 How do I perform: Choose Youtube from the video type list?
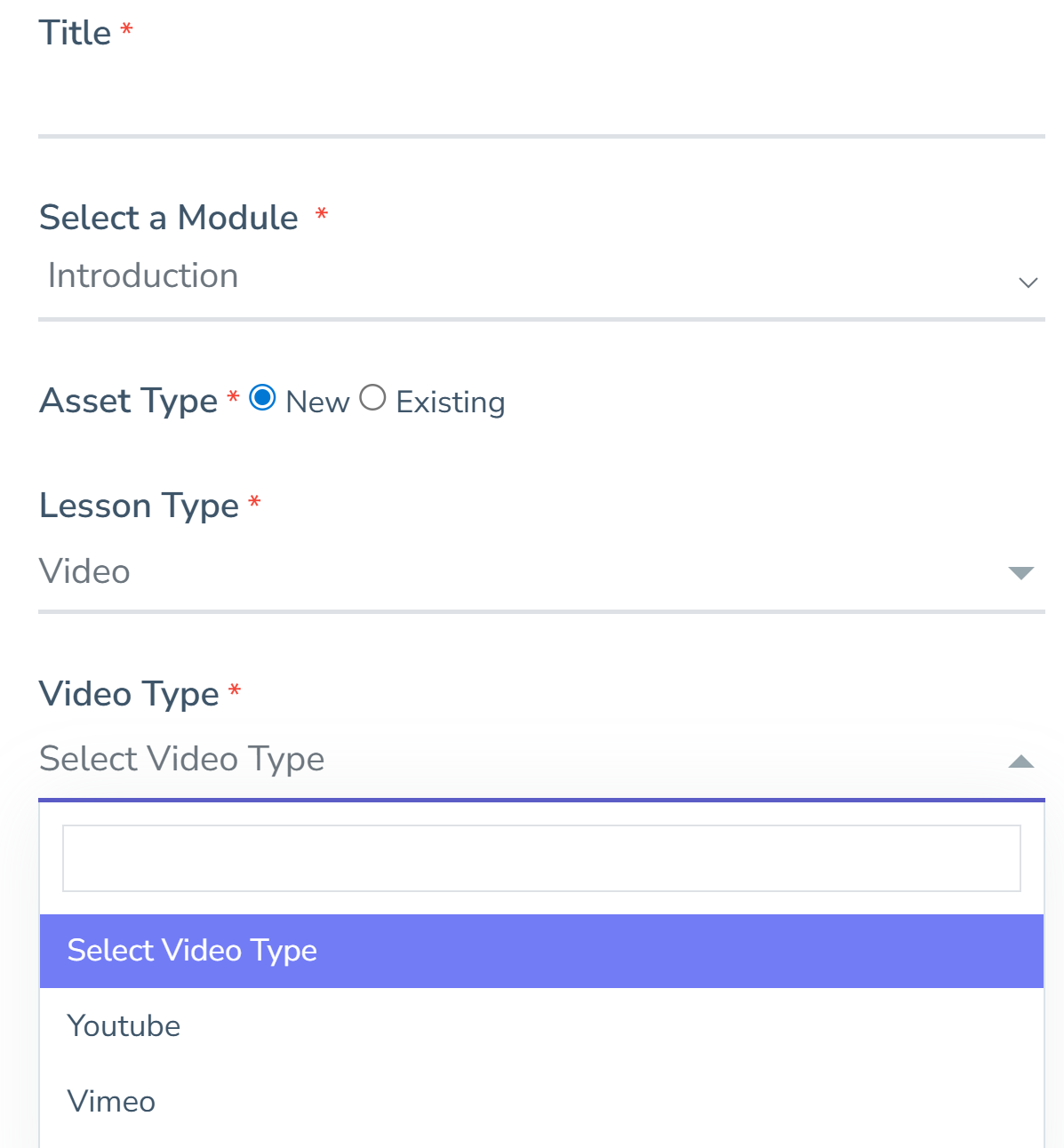124,1026
